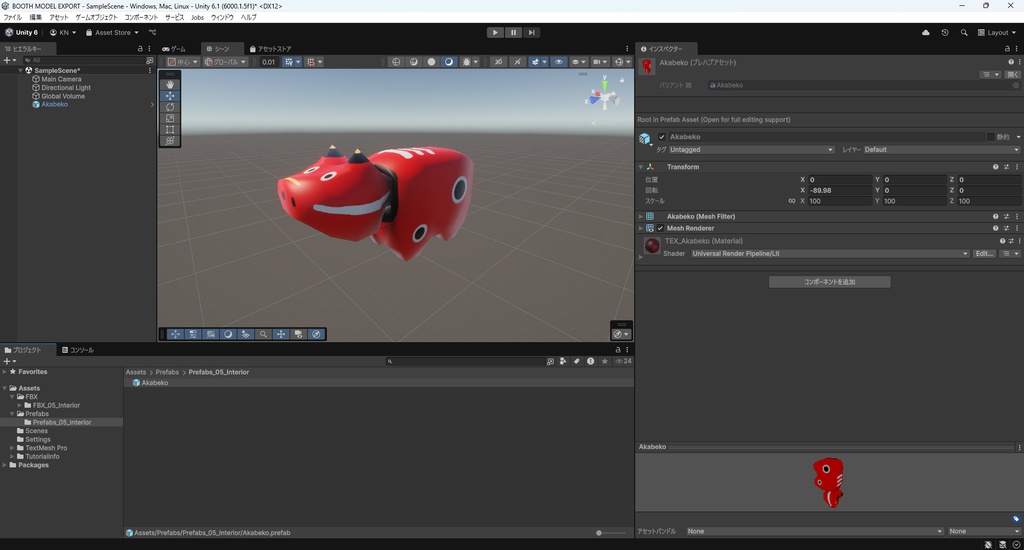Toggle hidden packages visibility count 24
This screenshot has width=1024, height=550.
[x=624, y=361]
